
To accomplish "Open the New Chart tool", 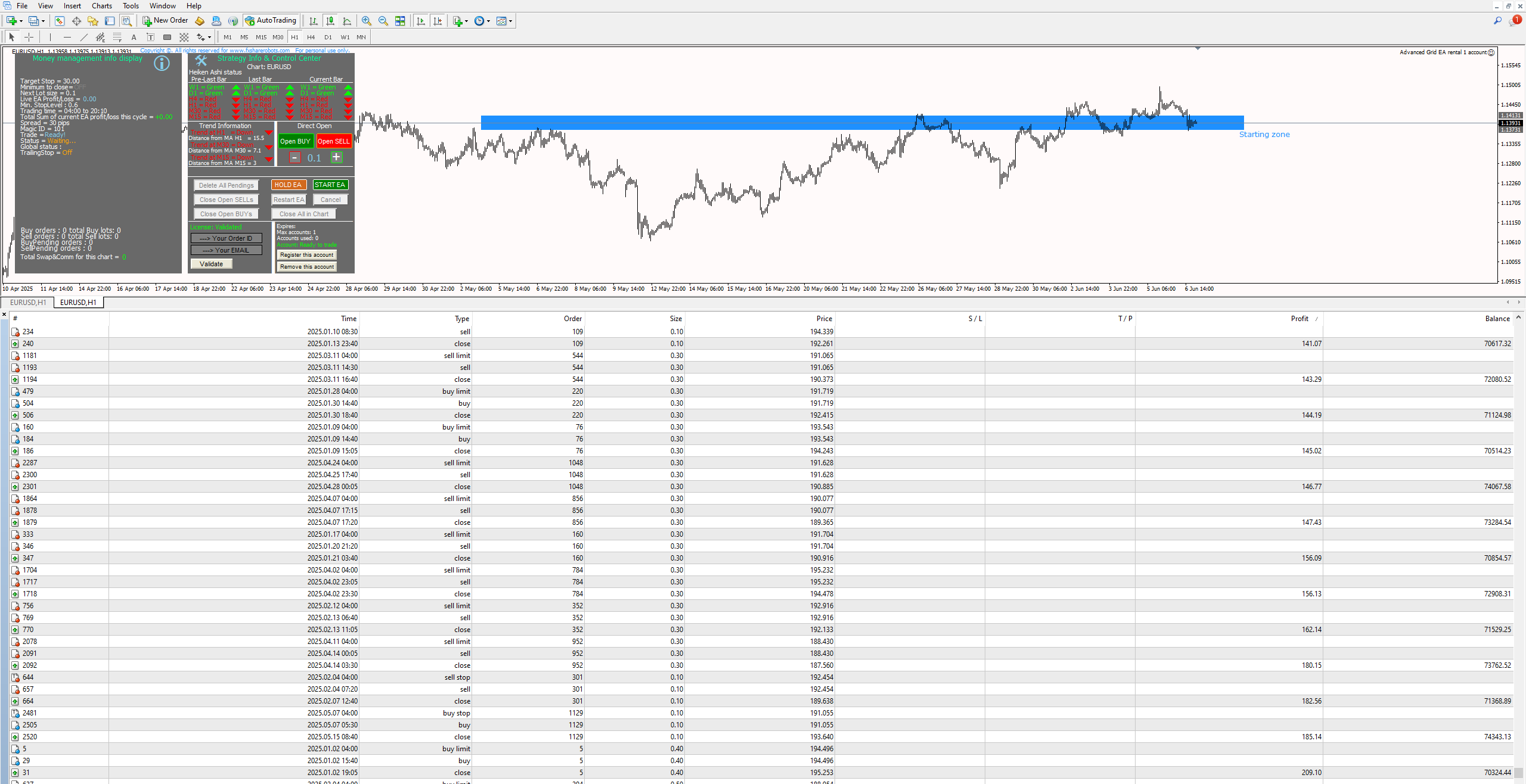I will pos(11,21).
